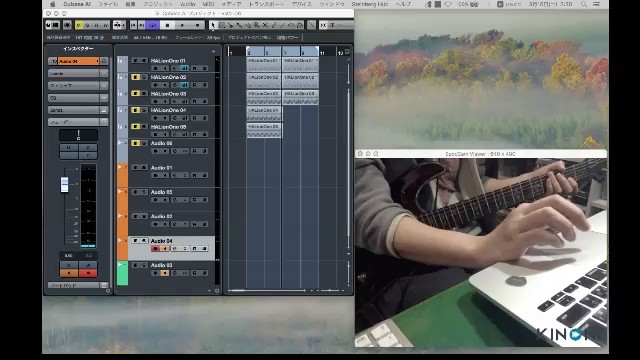This screenshot has width=640, height=360.
Task: Select the Glue tool in toolbar
Action: tap(239, 25)
